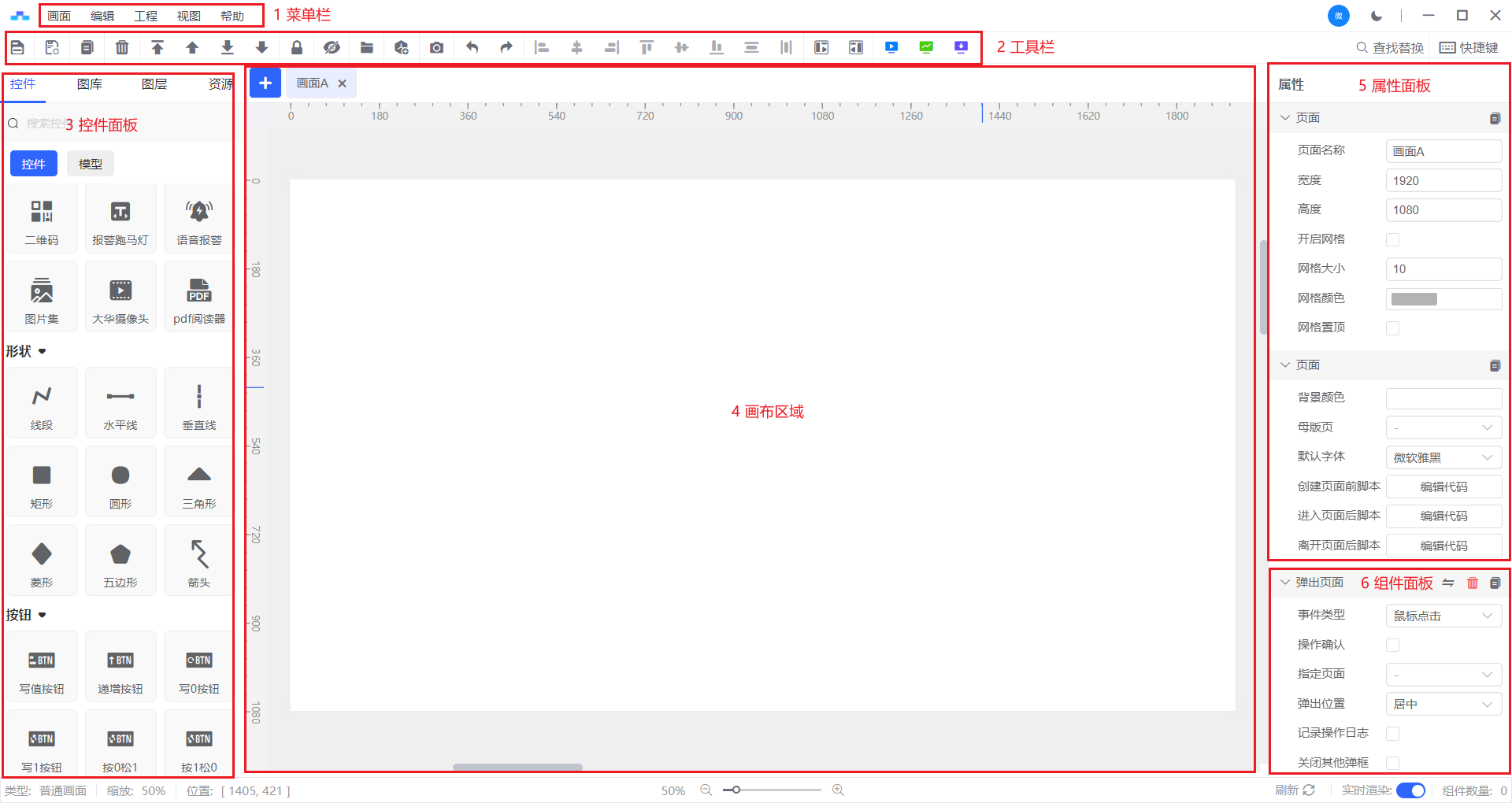The height and width of the screenshot is (803, 1512).
Task: Select the 矩形 rectangle shape
Action: pyautogui.click(x=42, y=483)
